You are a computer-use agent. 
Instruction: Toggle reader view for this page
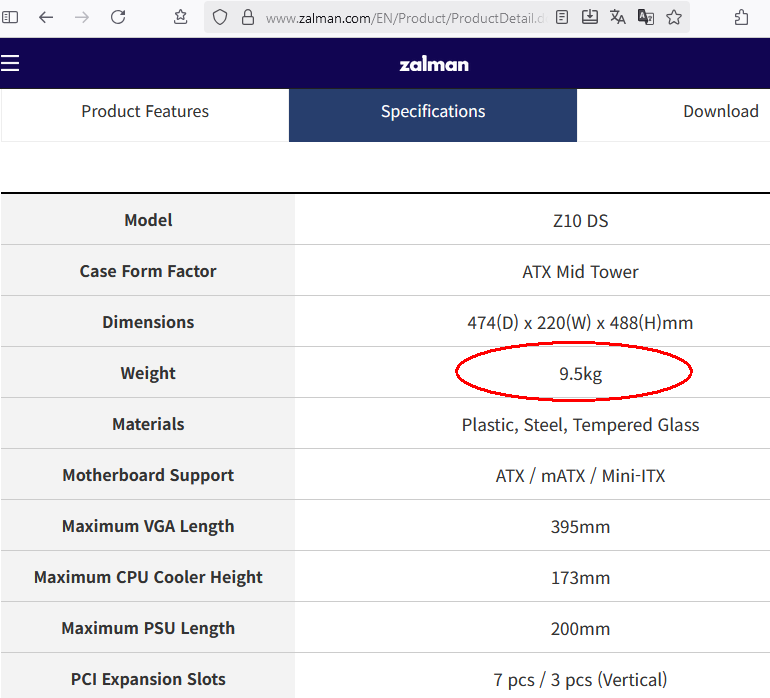pos(563,17)
